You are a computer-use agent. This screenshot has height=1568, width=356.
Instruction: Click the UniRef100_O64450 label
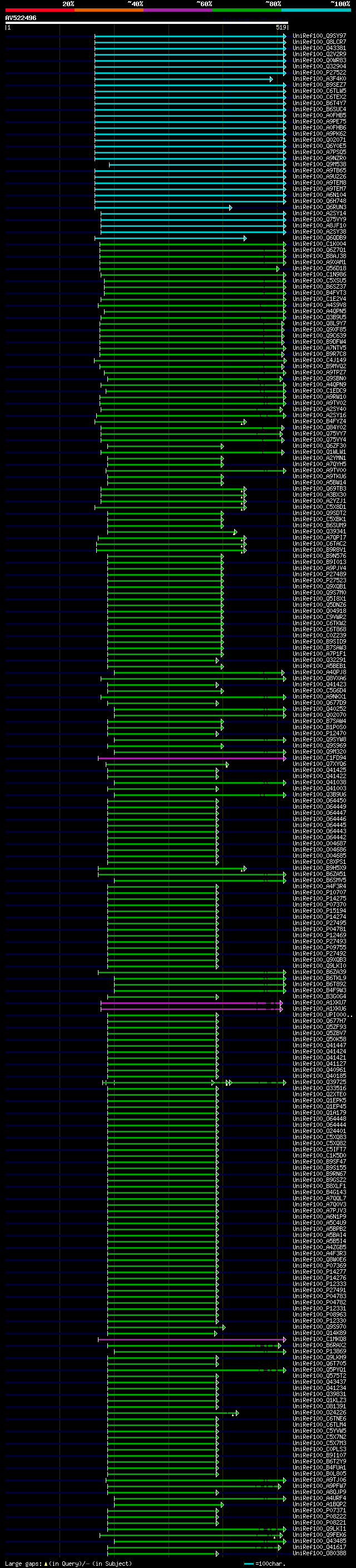(x=319, y=801)
